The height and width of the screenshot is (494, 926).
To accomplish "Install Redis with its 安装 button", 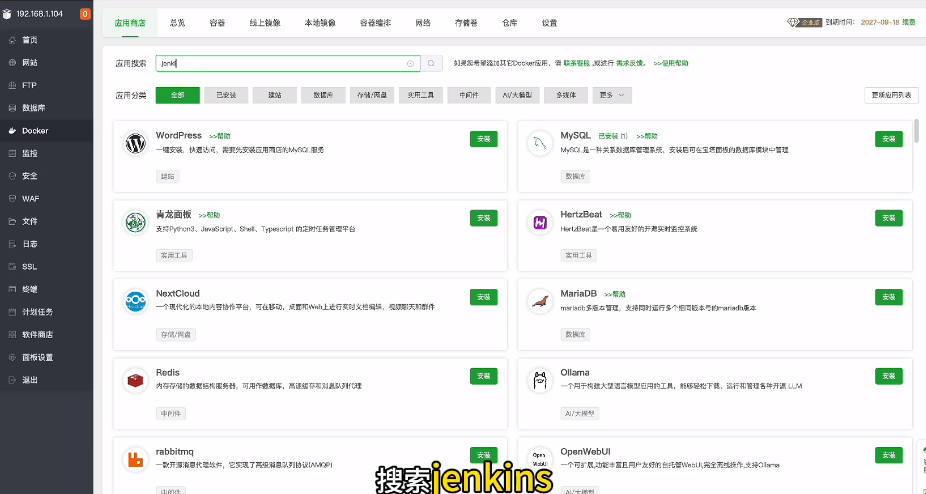I will pos(484,376).
